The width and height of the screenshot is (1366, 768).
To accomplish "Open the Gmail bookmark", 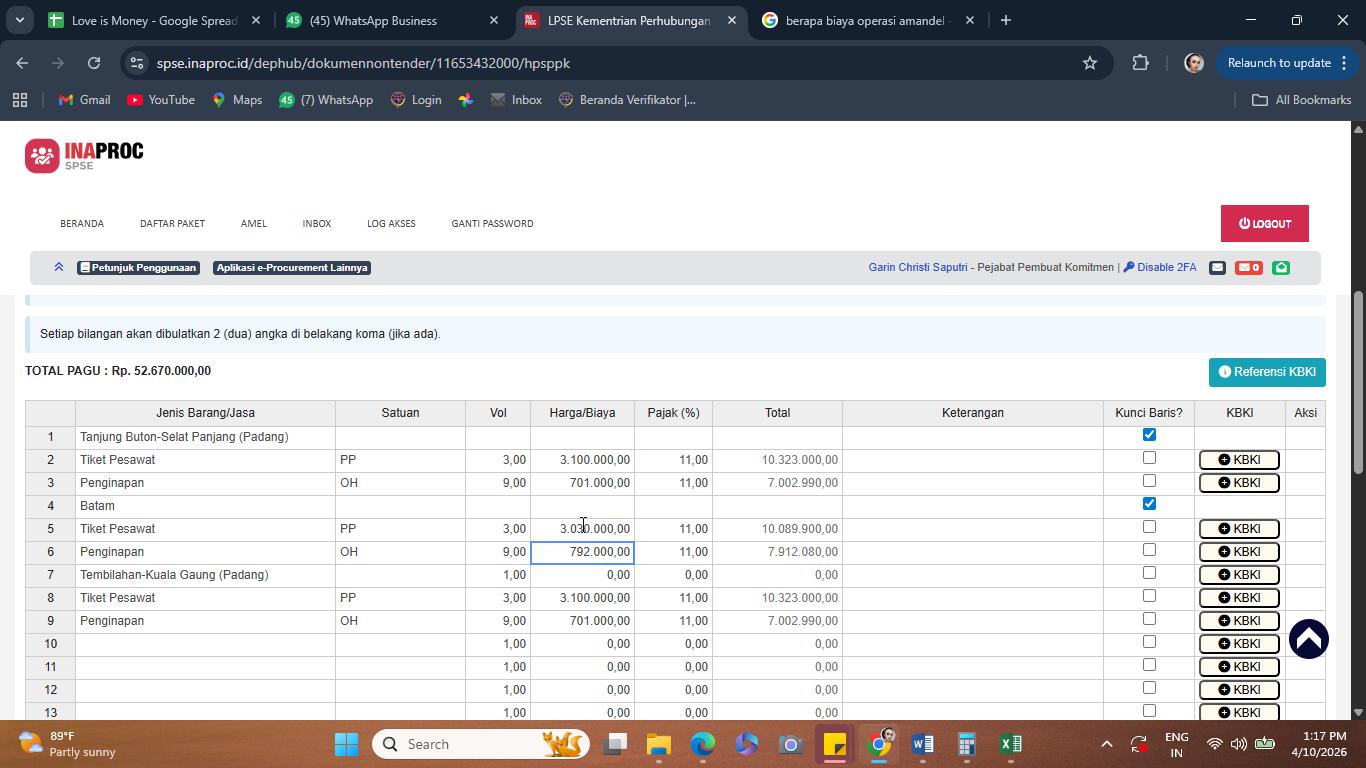I will [84, 100].
